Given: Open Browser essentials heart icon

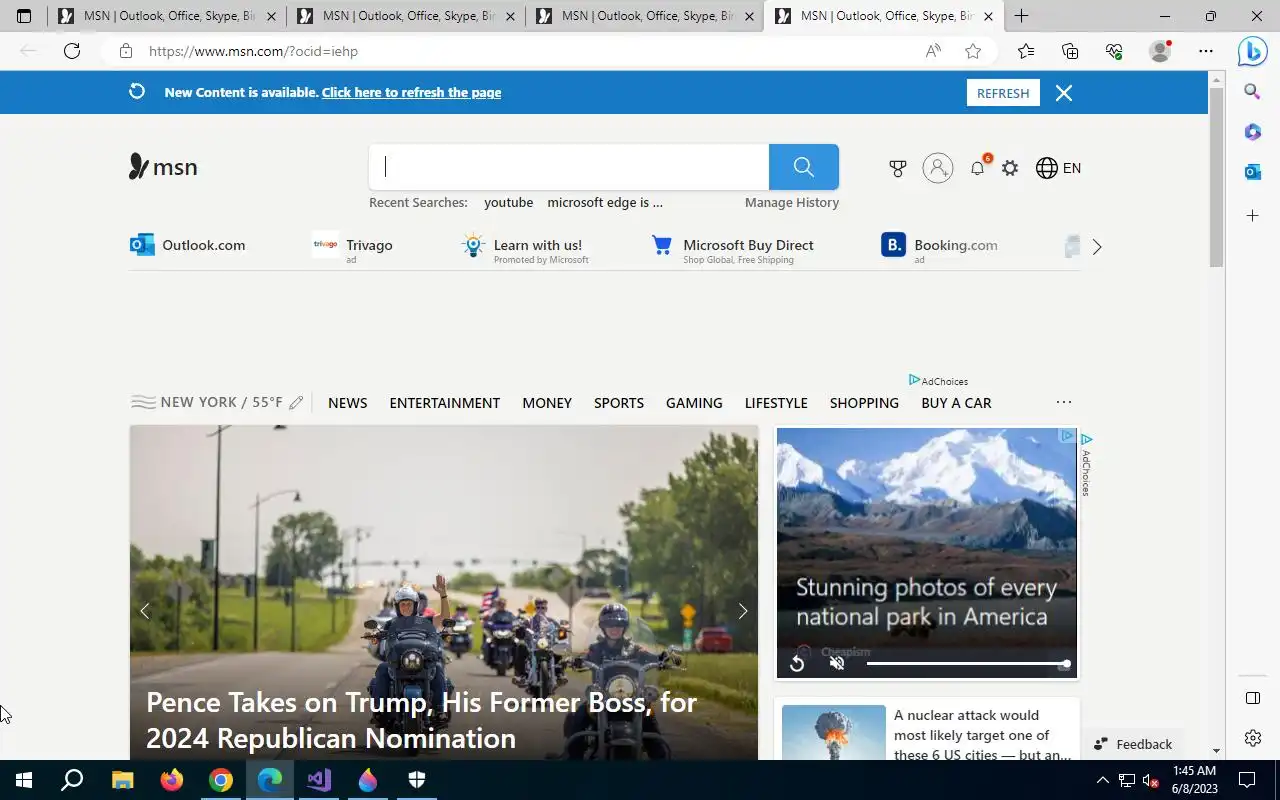Looking at the screenshot, I should tap(1114, 51).
